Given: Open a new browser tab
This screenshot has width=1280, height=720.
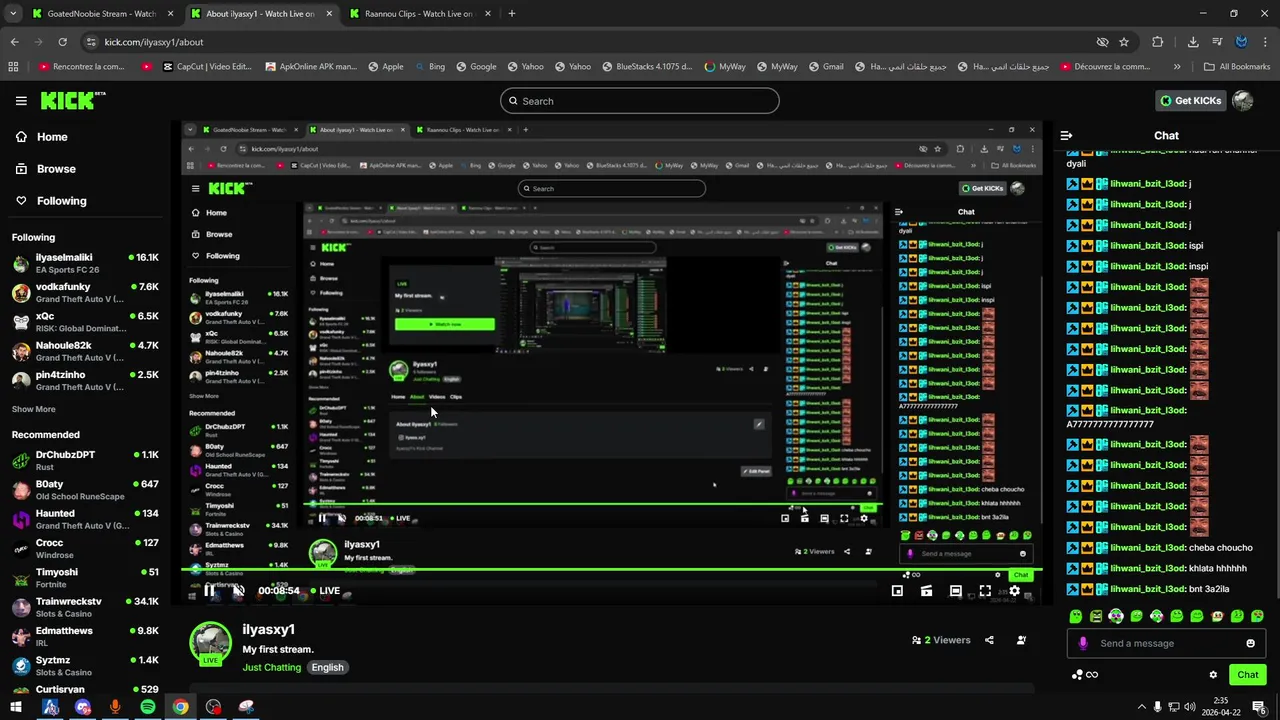Looking at the screenshot, I should [511, 14].
